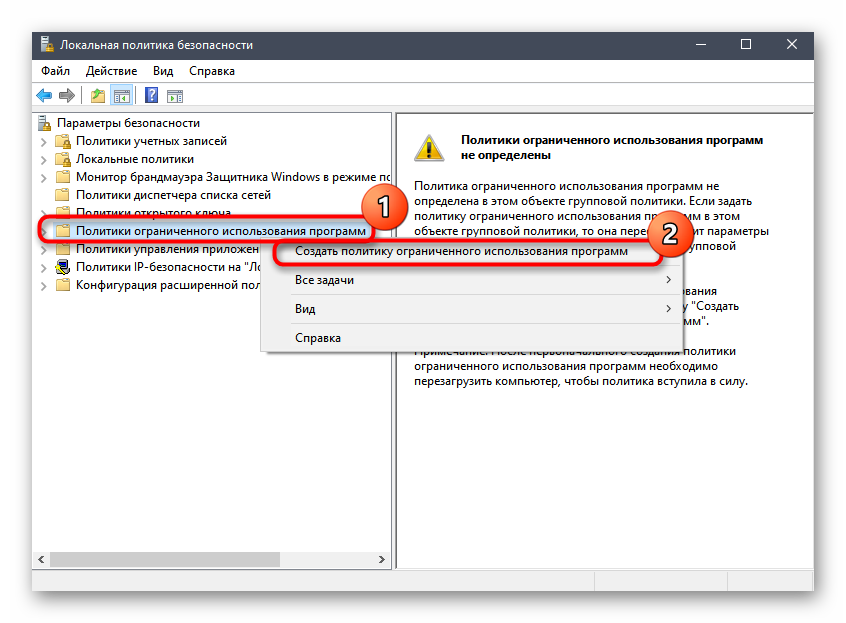Open the Файл menu

click(55, 71)
